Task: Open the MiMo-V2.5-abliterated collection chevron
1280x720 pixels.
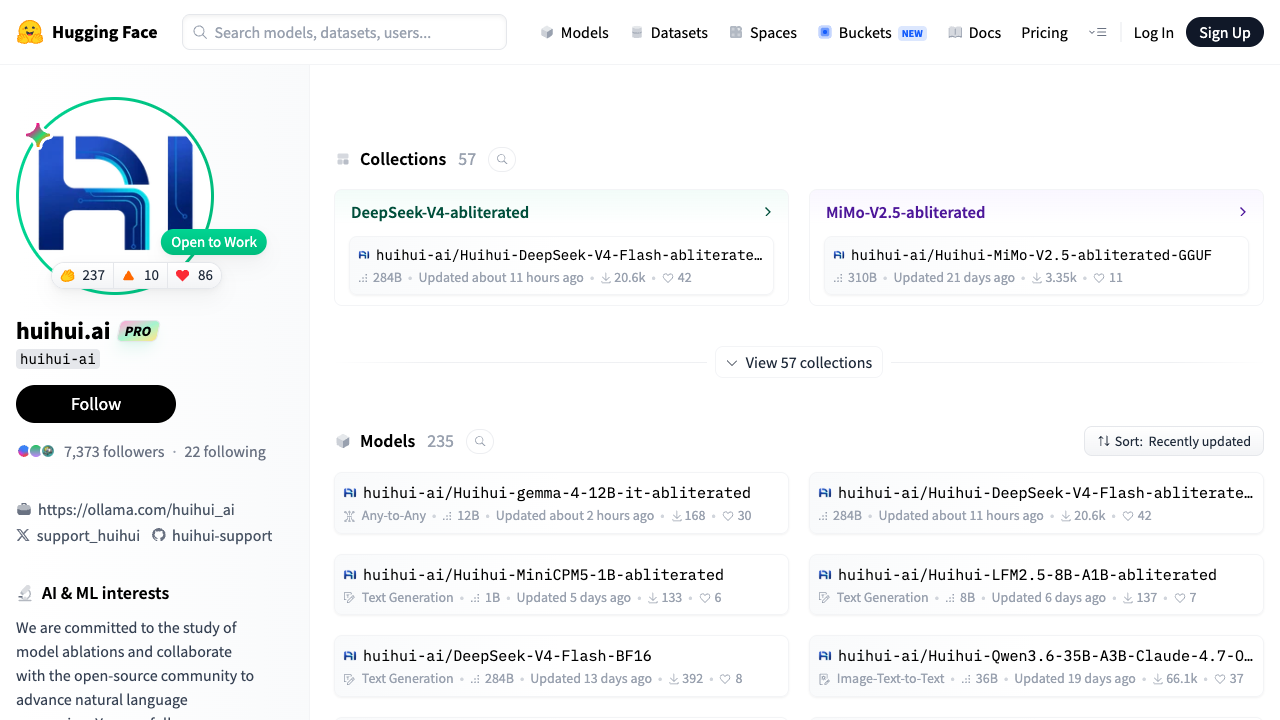Action: tap(1243, 212)
